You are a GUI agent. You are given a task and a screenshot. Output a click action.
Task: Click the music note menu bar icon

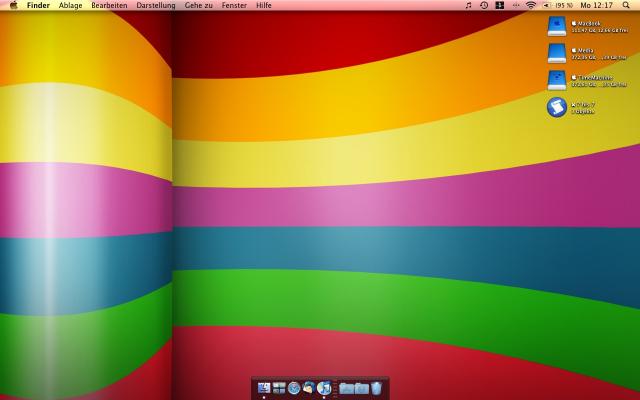(x=468, y=5)
